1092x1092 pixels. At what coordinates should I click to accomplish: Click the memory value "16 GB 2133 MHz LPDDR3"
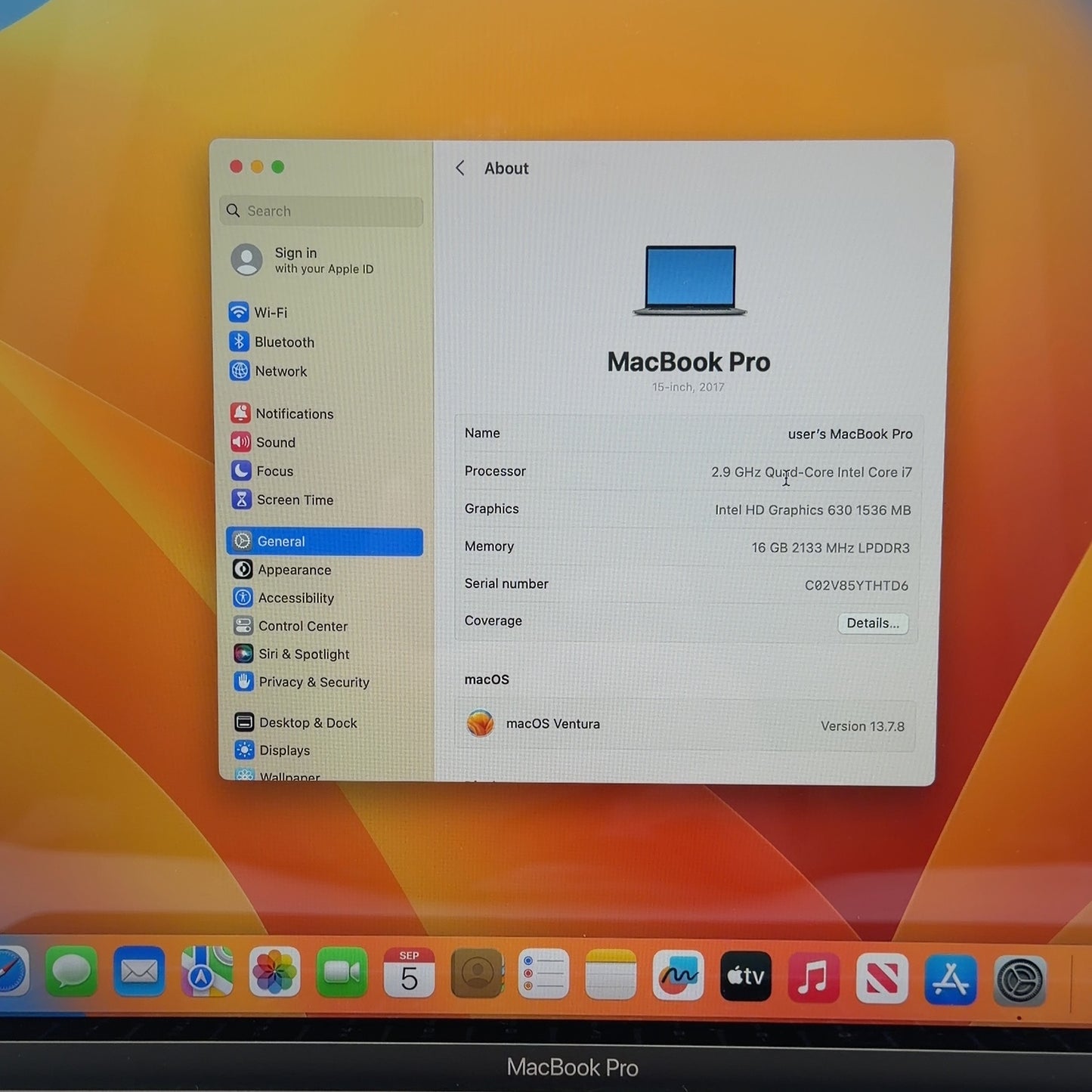coord(831,548)
